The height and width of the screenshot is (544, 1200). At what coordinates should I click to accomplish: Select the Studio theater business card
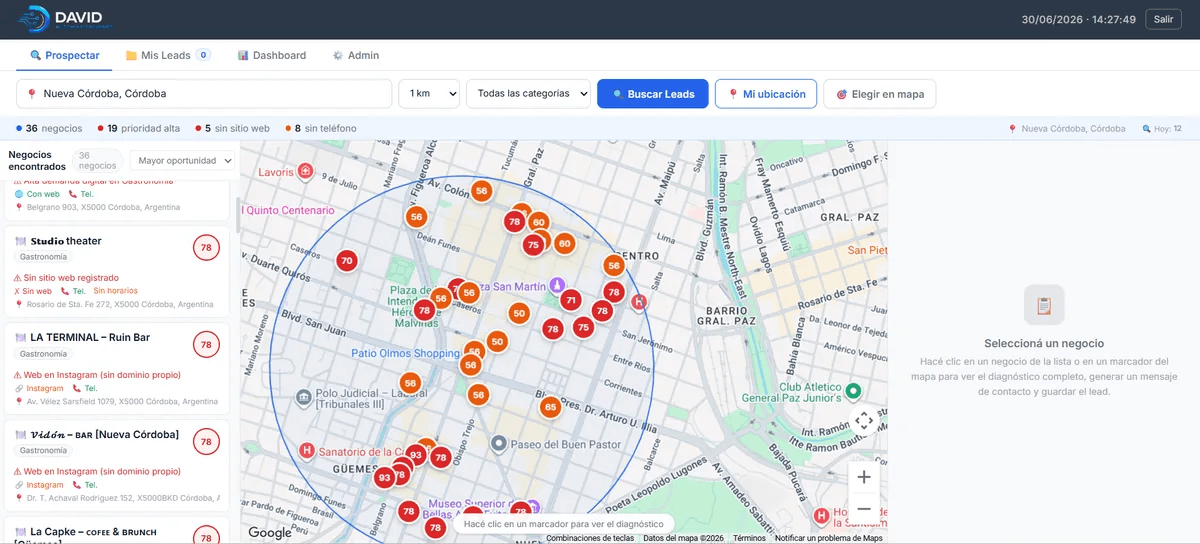pyautogui.click(x=117, y=271)
